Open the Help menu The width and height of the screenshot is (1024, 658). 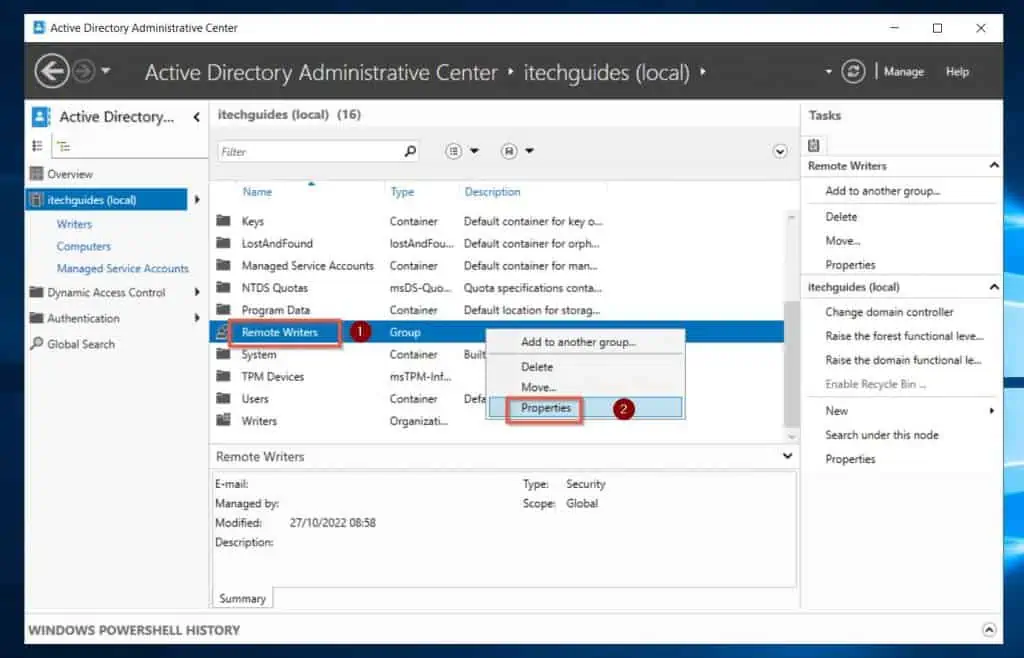pos(957,72)
